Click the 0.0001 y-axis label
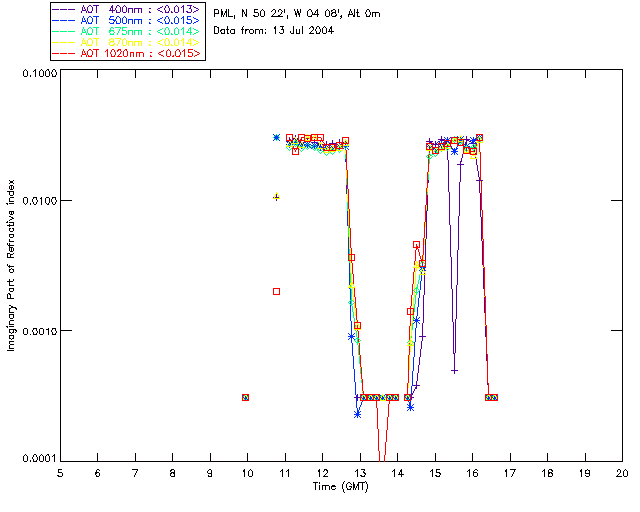This screenshot has width=640, height=512. coord(39,459)
